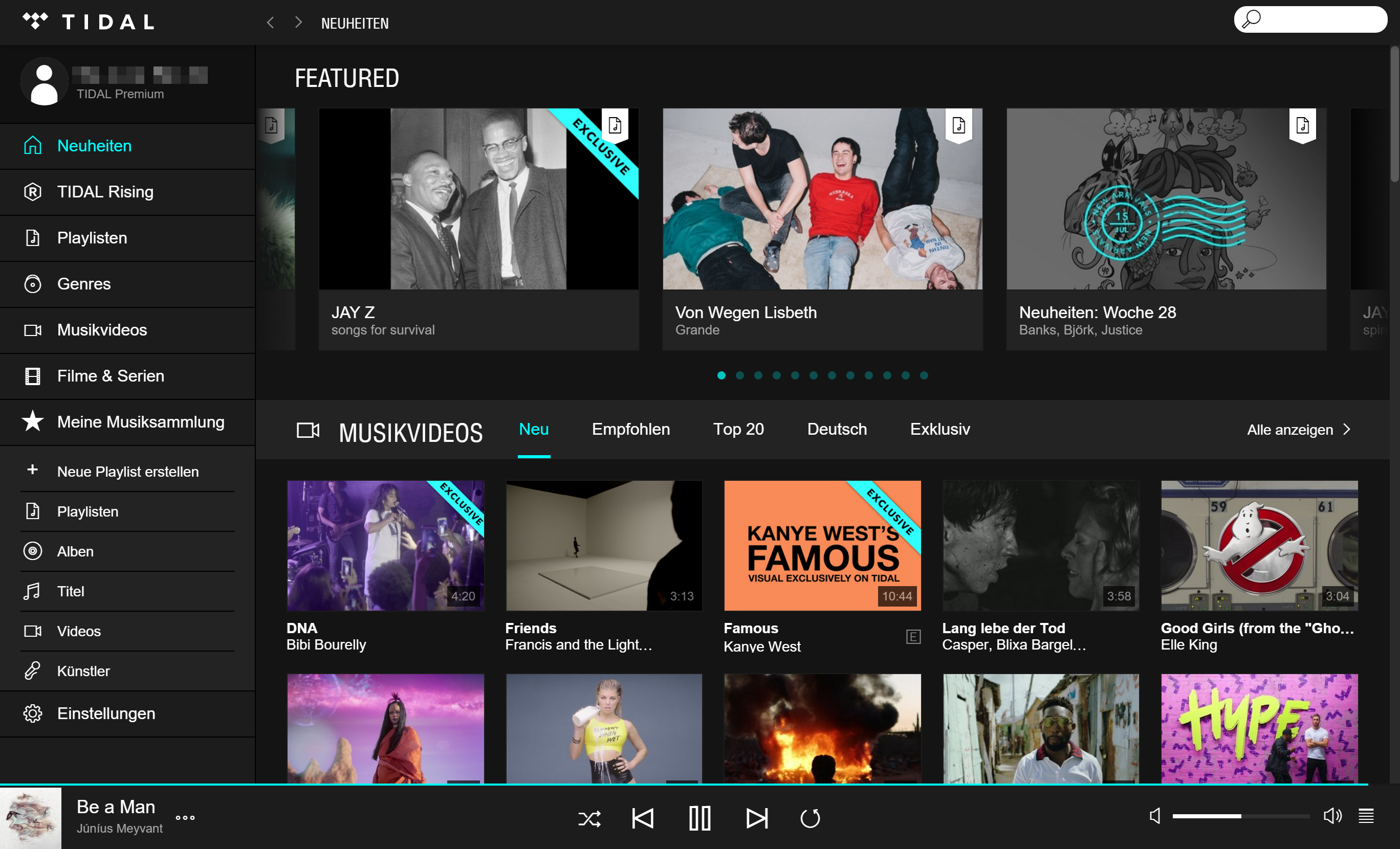Play Kanye West's Famous video thumbnail
This screenshot has width=1400, height=849.
822,545
